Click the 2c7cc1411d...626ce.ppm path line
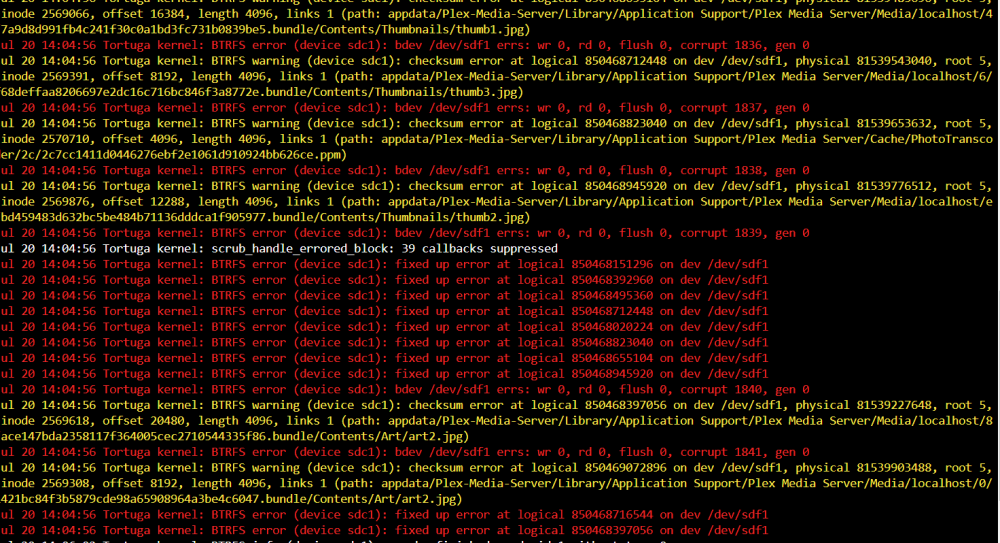 pyautogui.click(x=173, y=154)
